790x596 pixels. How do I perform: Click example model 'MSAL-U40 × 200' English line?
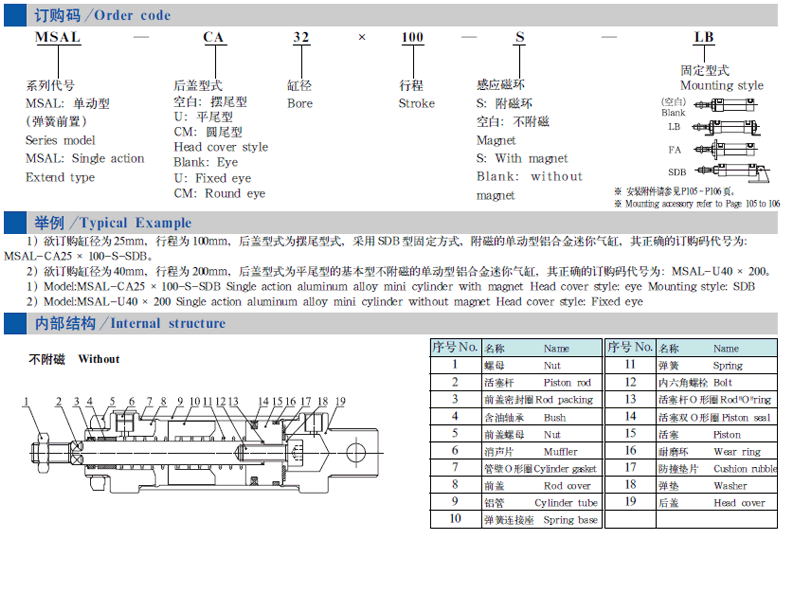(335, 301)
